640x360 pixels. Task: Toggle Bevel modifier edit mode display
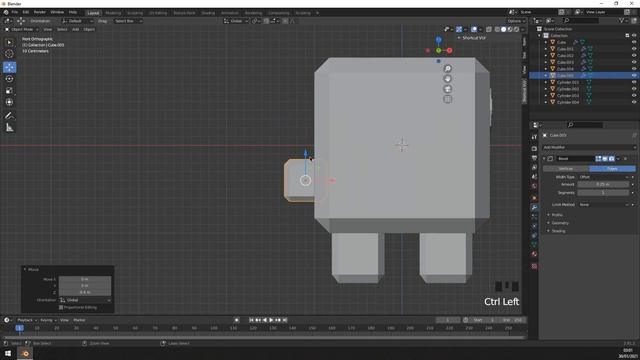tap(598, 159)
